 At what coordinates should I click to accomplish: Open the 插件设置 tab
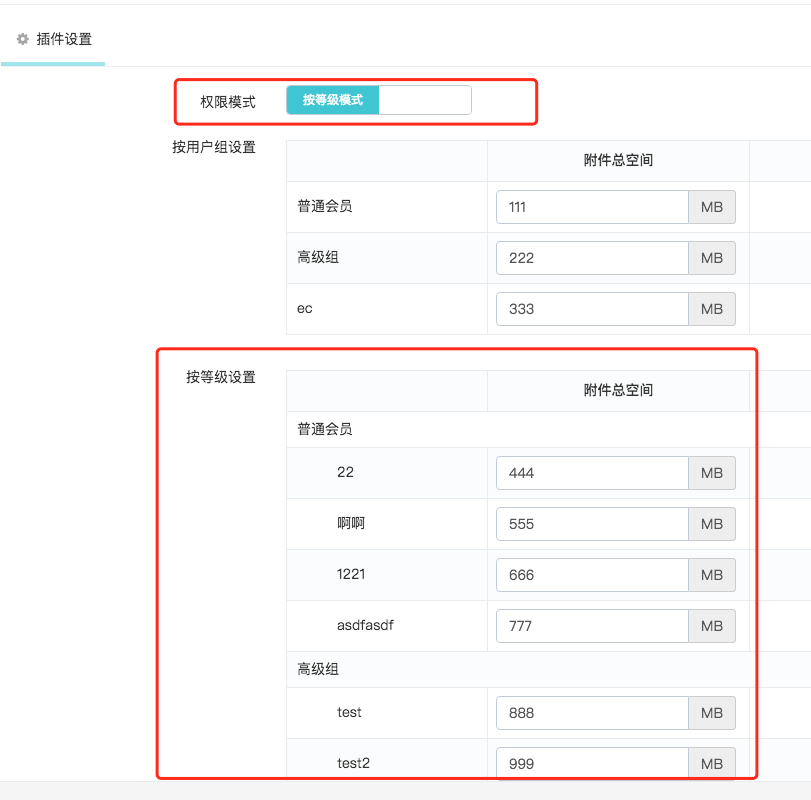[x=53, y=39]
